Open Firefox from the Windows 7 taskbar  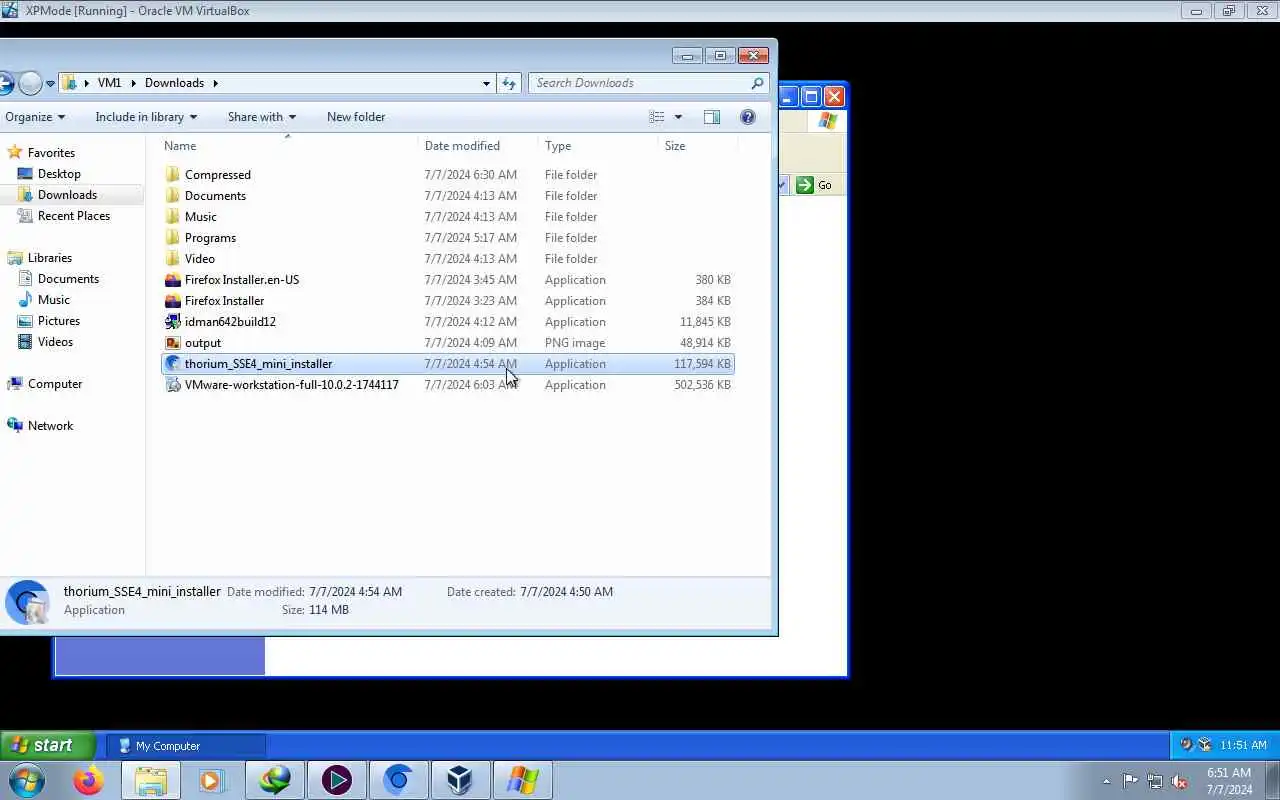88,780
